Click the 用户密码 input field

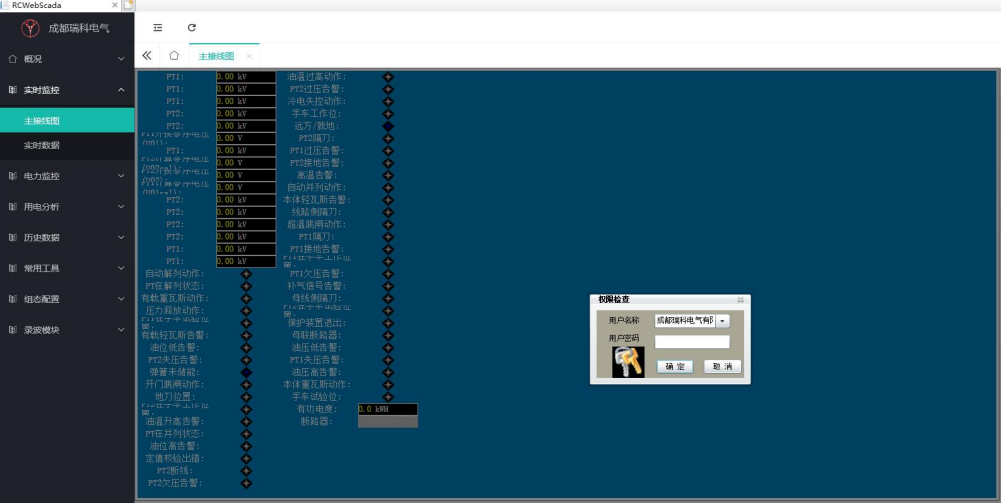pos(692,342)
